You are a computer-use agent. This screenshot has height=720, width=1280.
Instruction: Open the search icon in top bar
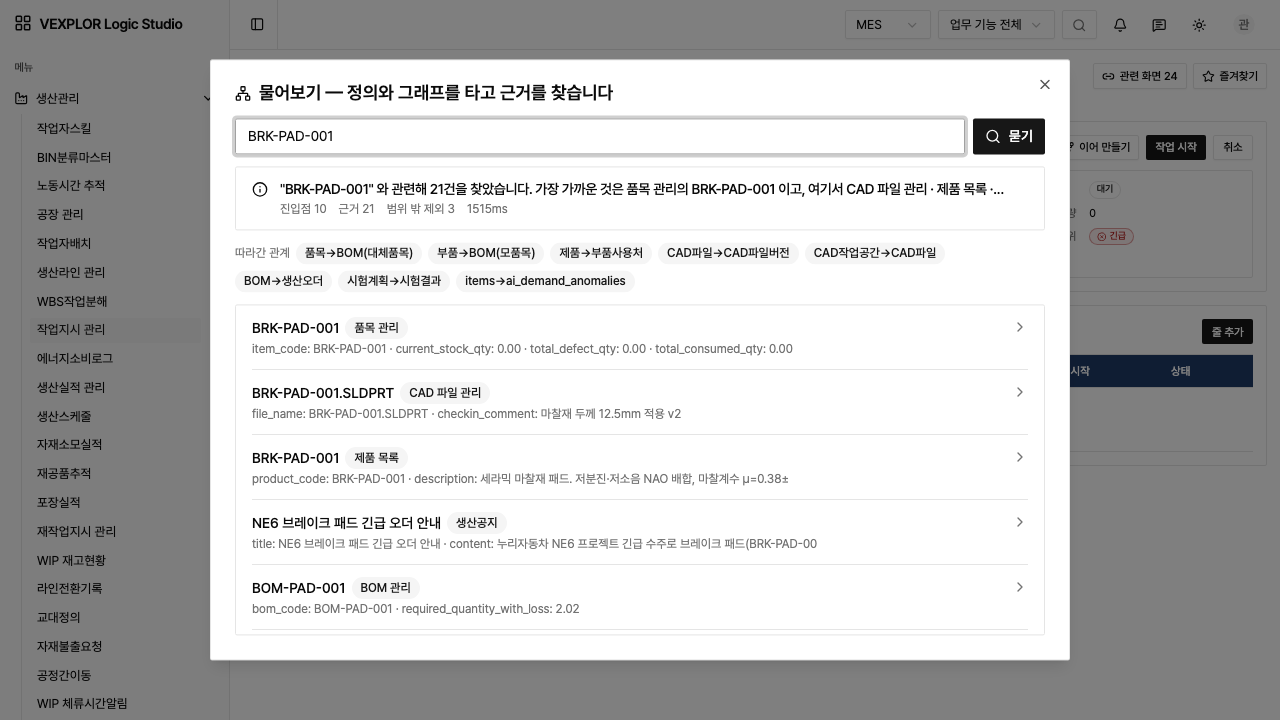tap(1079, 25)
